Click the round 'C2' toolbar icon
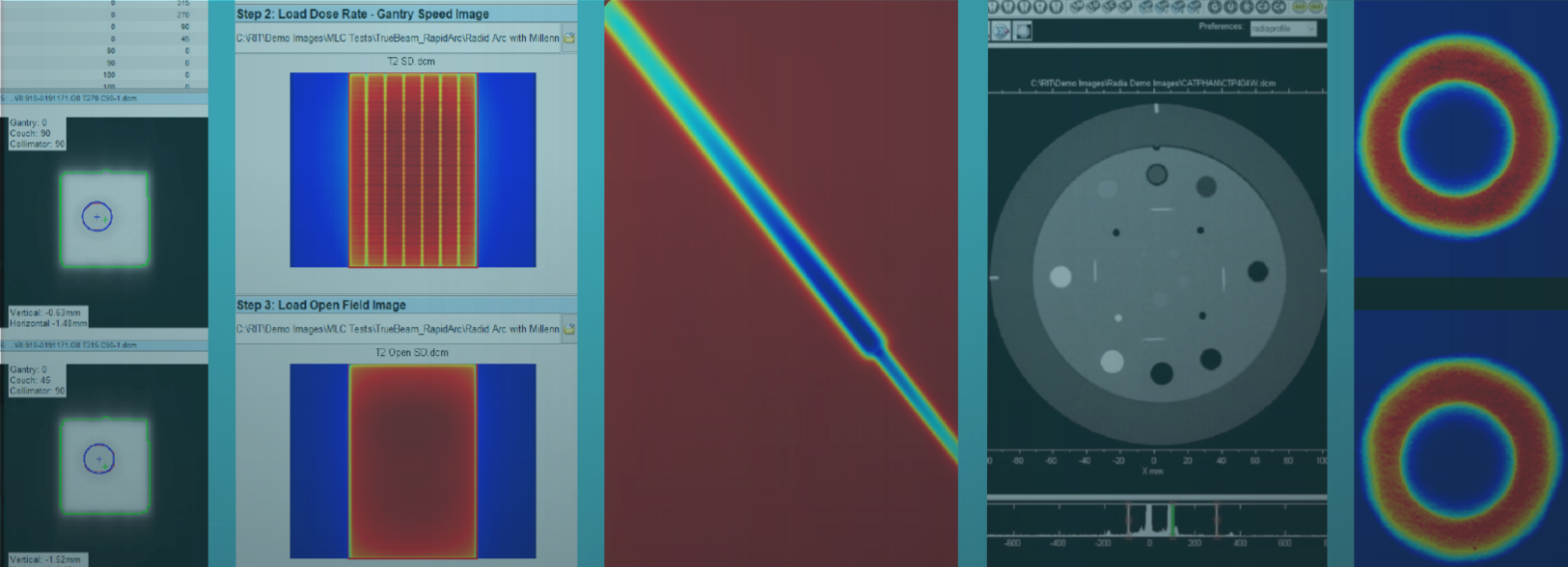The height and width of the screenshot is (567, 1568). click(x=1262, y=7)
